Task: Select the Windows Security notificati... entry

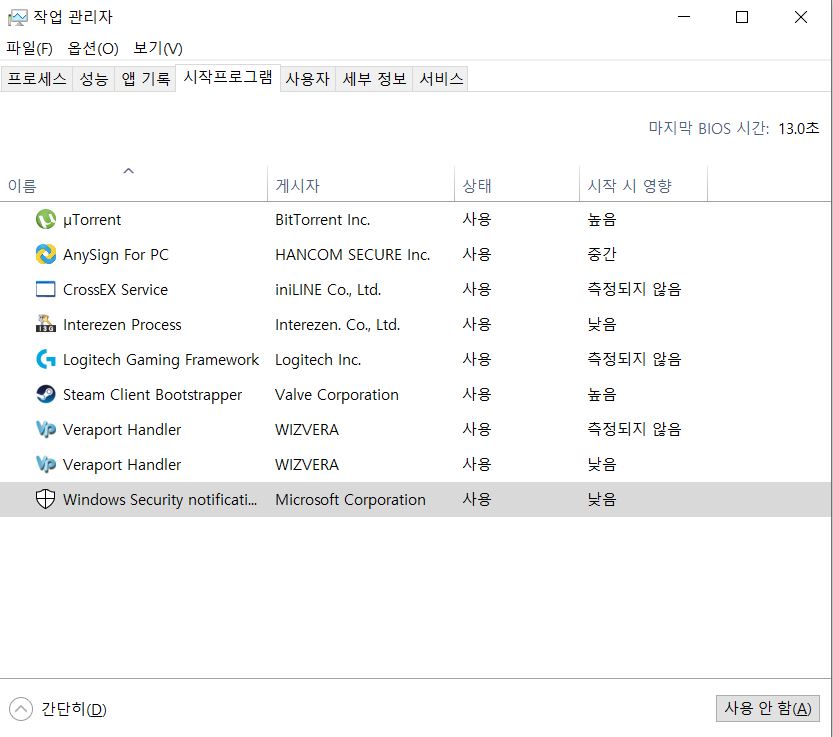Action: 160,499
